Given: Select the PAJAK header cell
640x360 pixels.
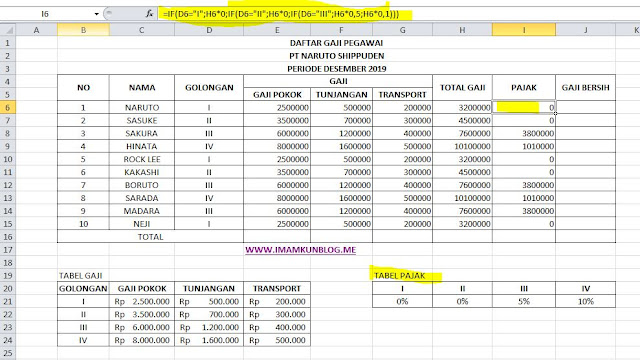Looking at the screenshot, I should coord(524,87).
